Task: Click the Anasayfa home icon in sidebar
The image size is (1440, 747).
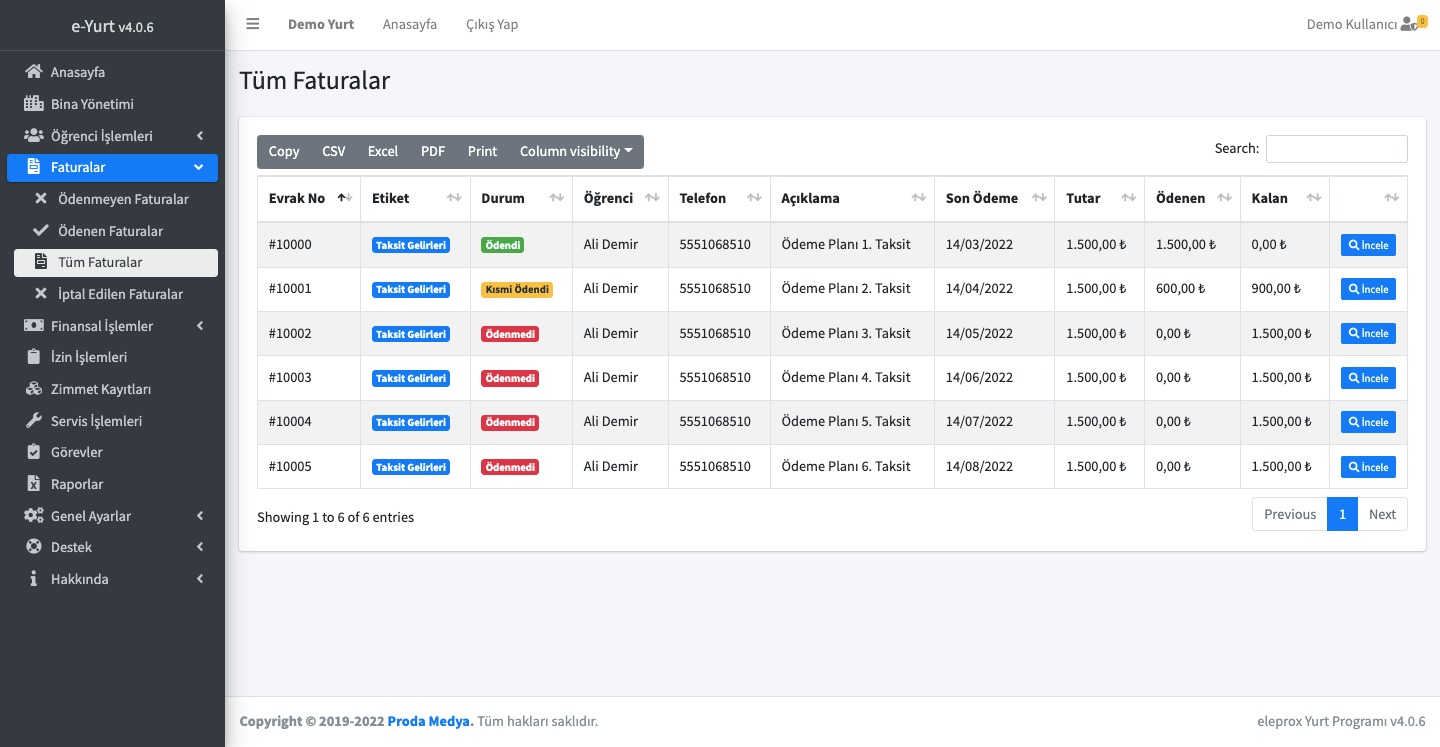Action: tap(34, 72)
